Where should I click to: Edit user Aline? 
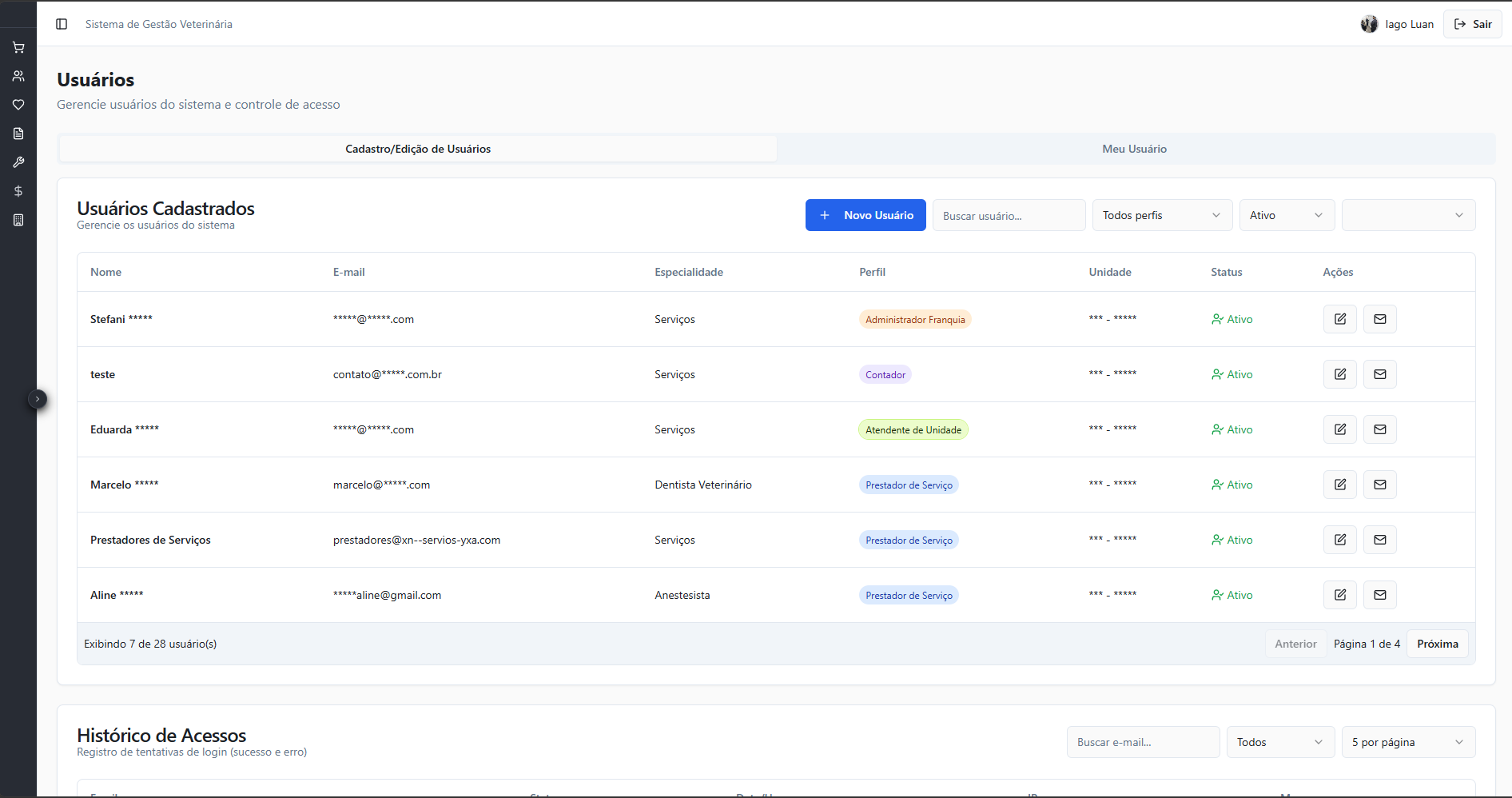pos(1340,595)
